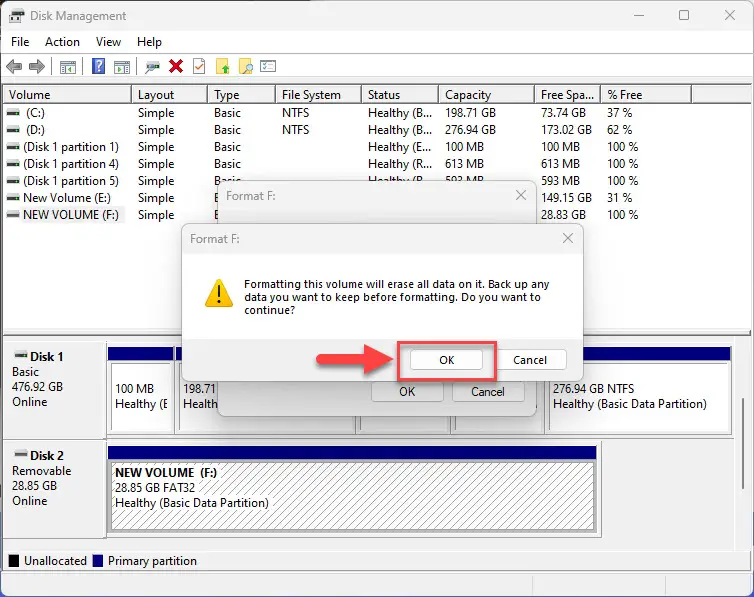This screenshot has height=597, width=754.
Task: Click the red X Delete toolbar icon
Action: [176, 67]
